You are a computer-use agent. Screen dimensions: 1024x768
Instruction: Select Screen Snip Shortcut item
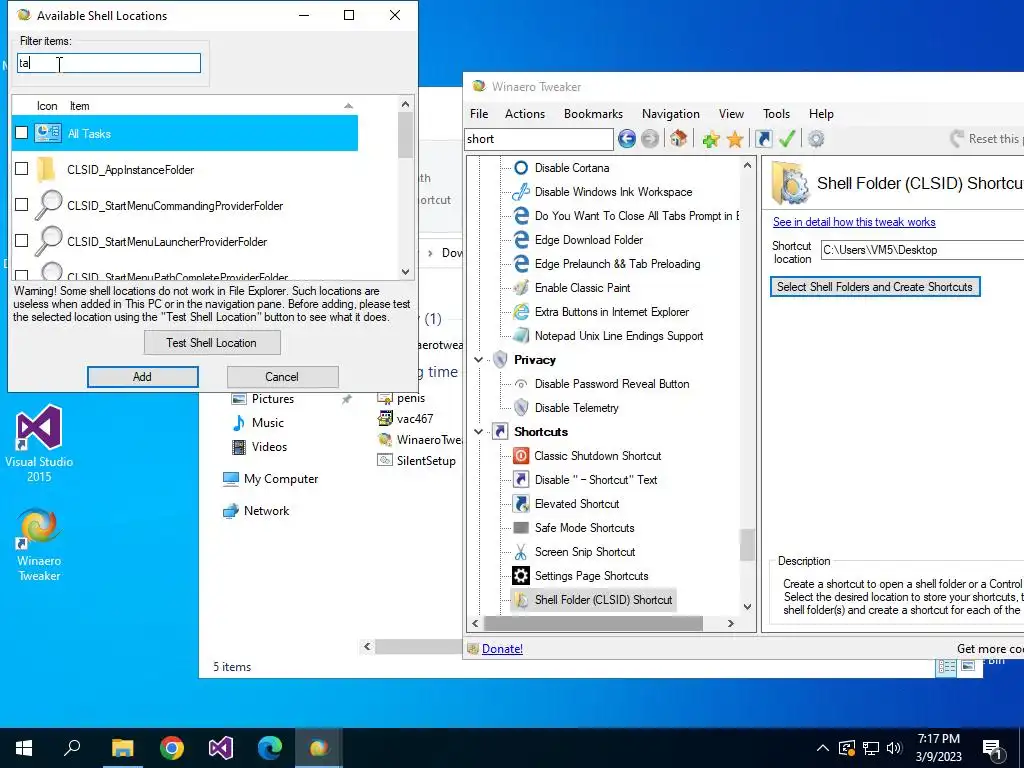pyautogui.click(x=584, y=552)
